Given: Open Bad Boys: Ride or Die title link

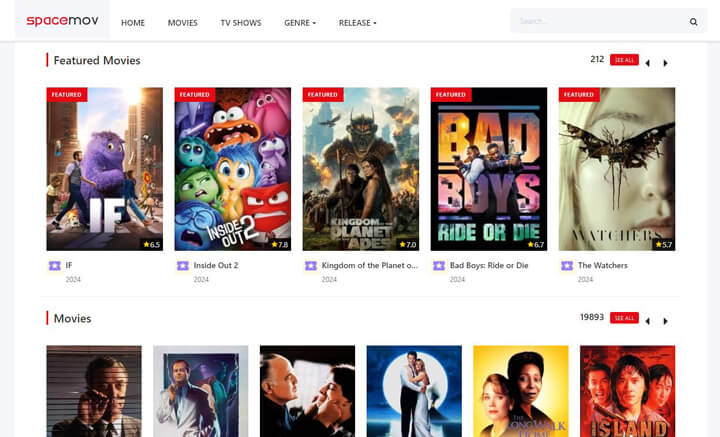Looking at the screenshot, I should (489, 265).
